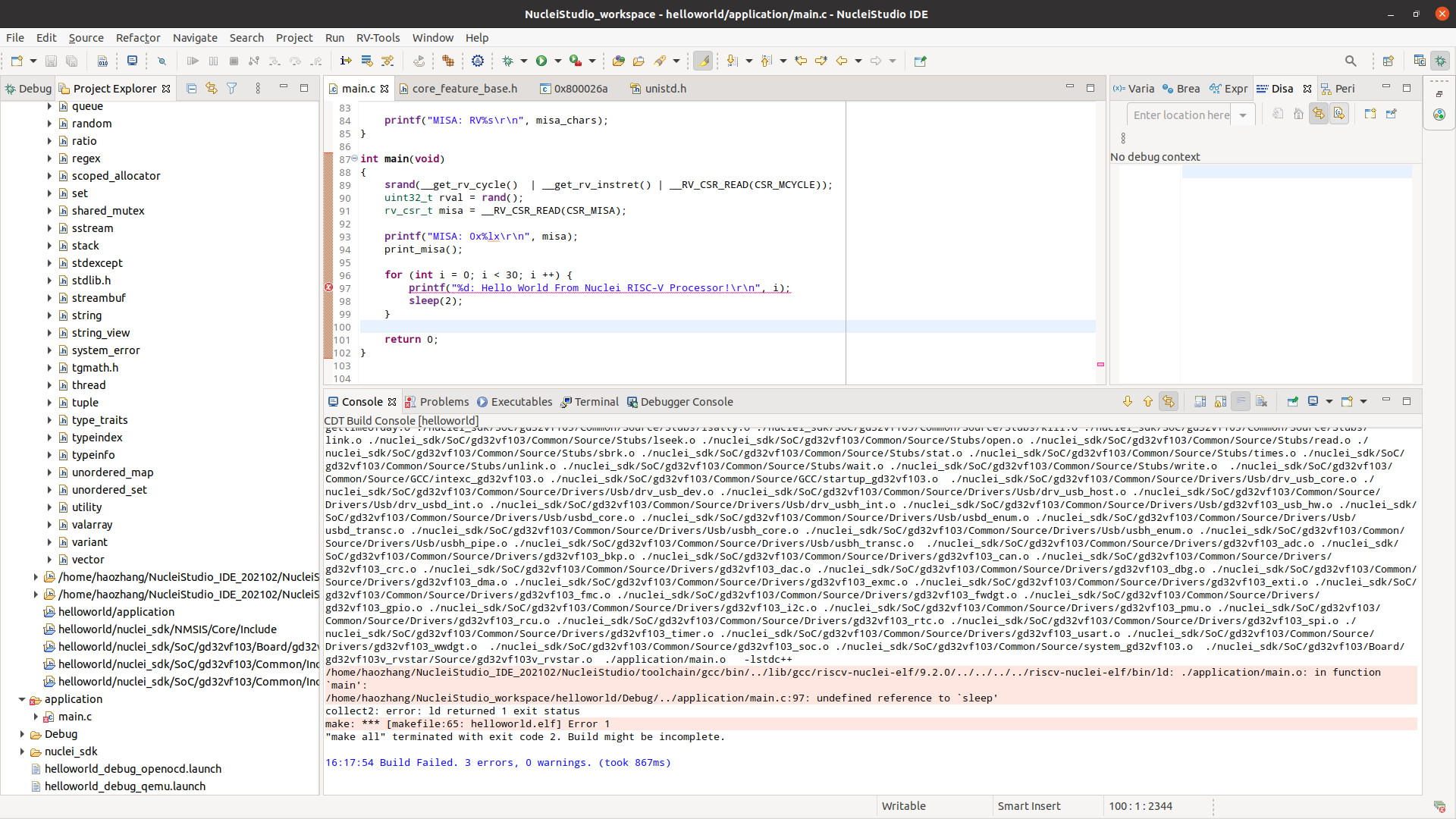
Task: Click the undefined reference to sleep error line
Action: [662, 698]
